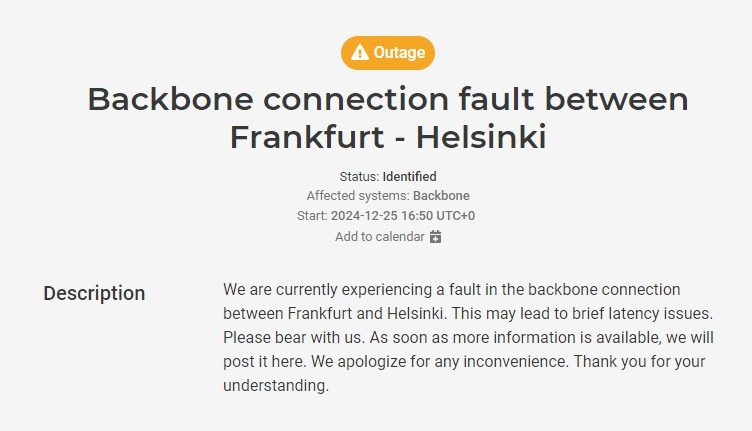This screenshot has height=431, width=752.
Task: Click the warning triangle icon in badge
Action: click(x=360, y=53)
